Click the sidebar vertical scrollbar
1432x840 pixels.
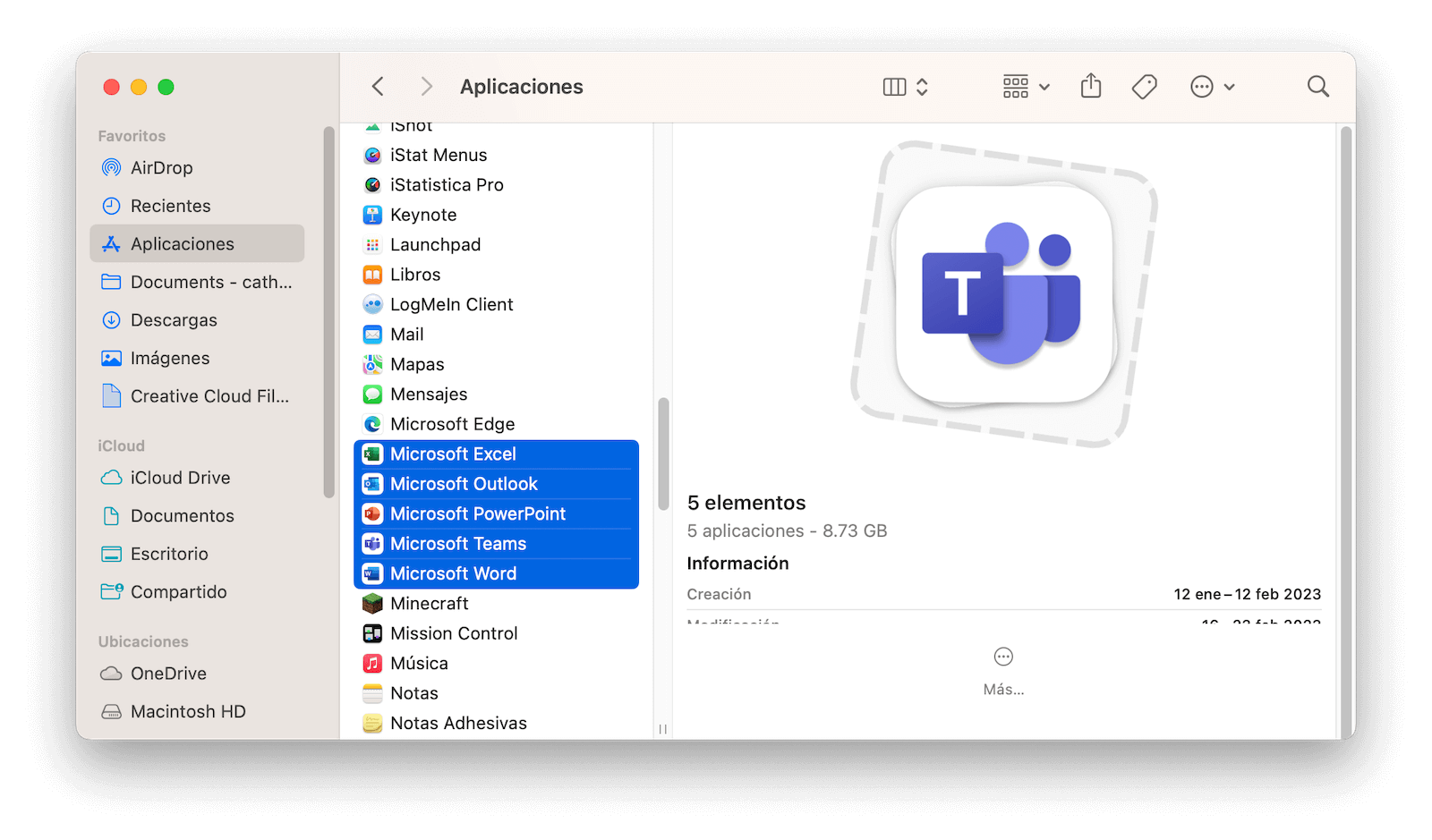click(x=328, y=311)
